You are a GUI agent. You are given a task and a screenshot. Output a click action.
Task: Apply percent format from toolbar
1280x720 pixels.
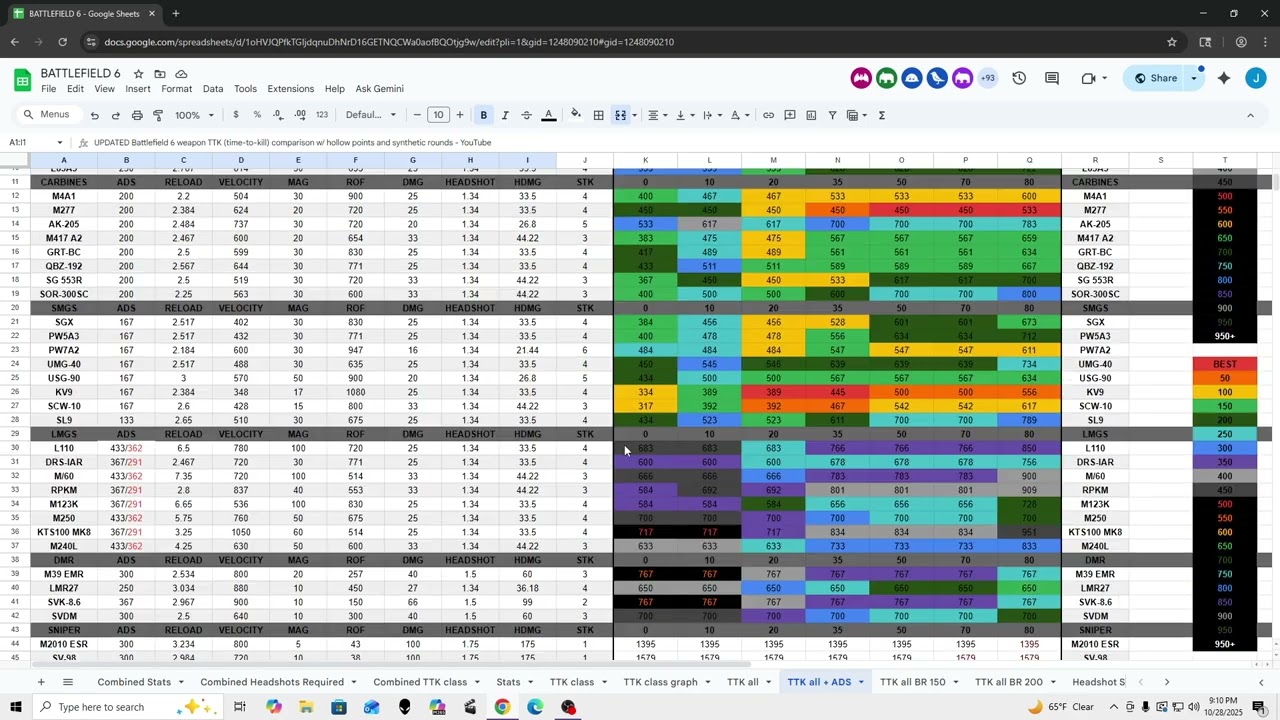point(257,115)
